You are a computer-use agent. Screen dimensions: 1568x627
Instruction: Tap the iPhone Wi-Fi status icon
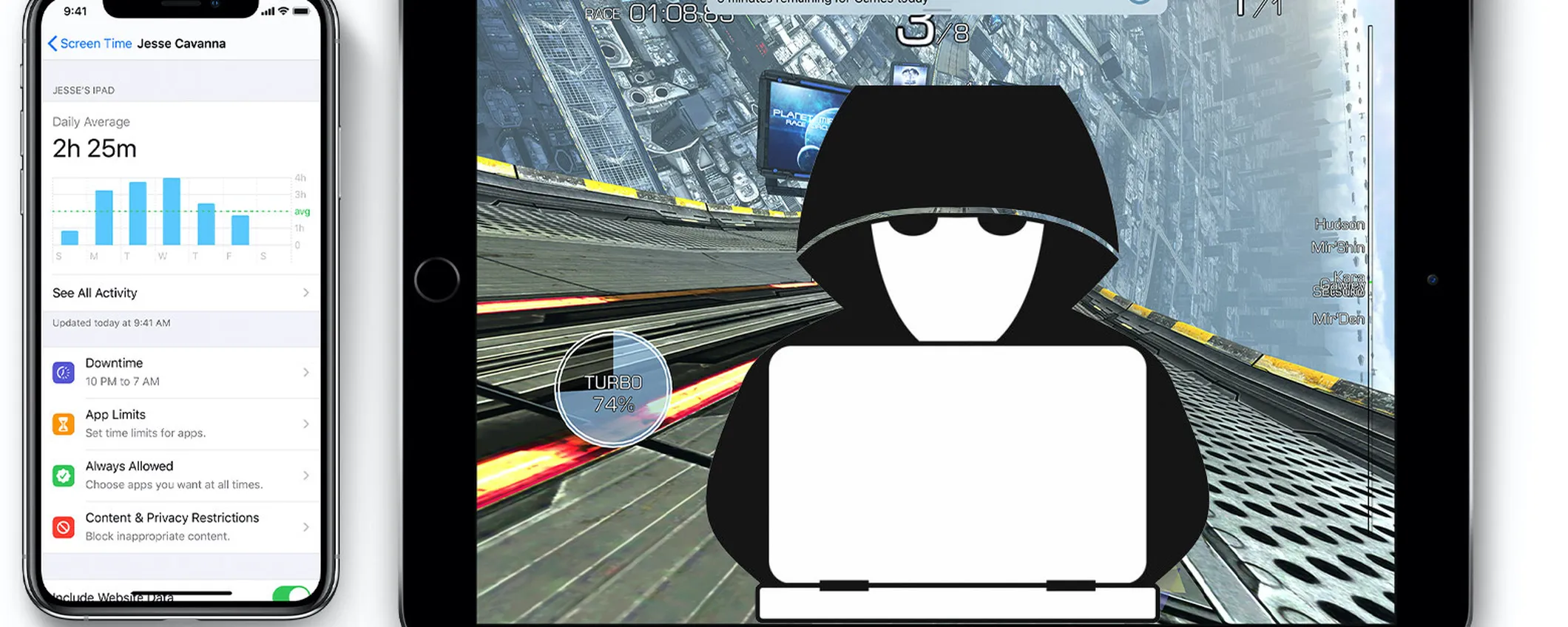tap(283, 11)
